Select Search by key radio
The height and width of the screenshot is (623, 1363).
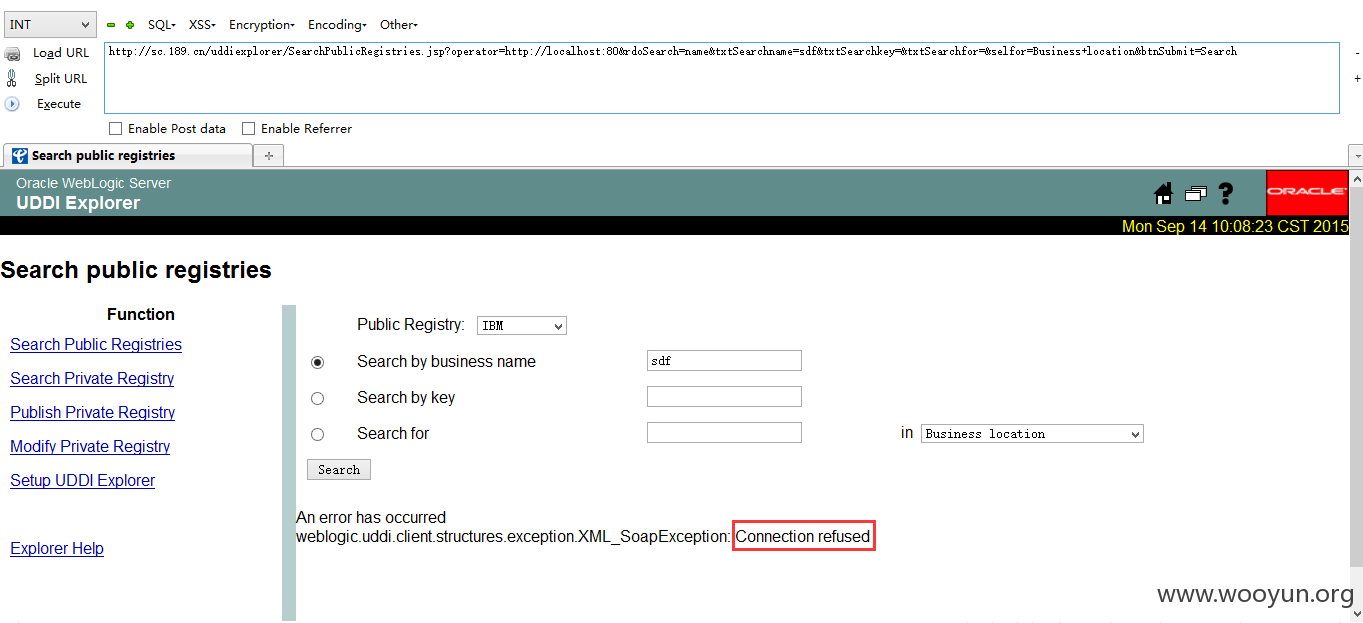(x=318, y=398)
